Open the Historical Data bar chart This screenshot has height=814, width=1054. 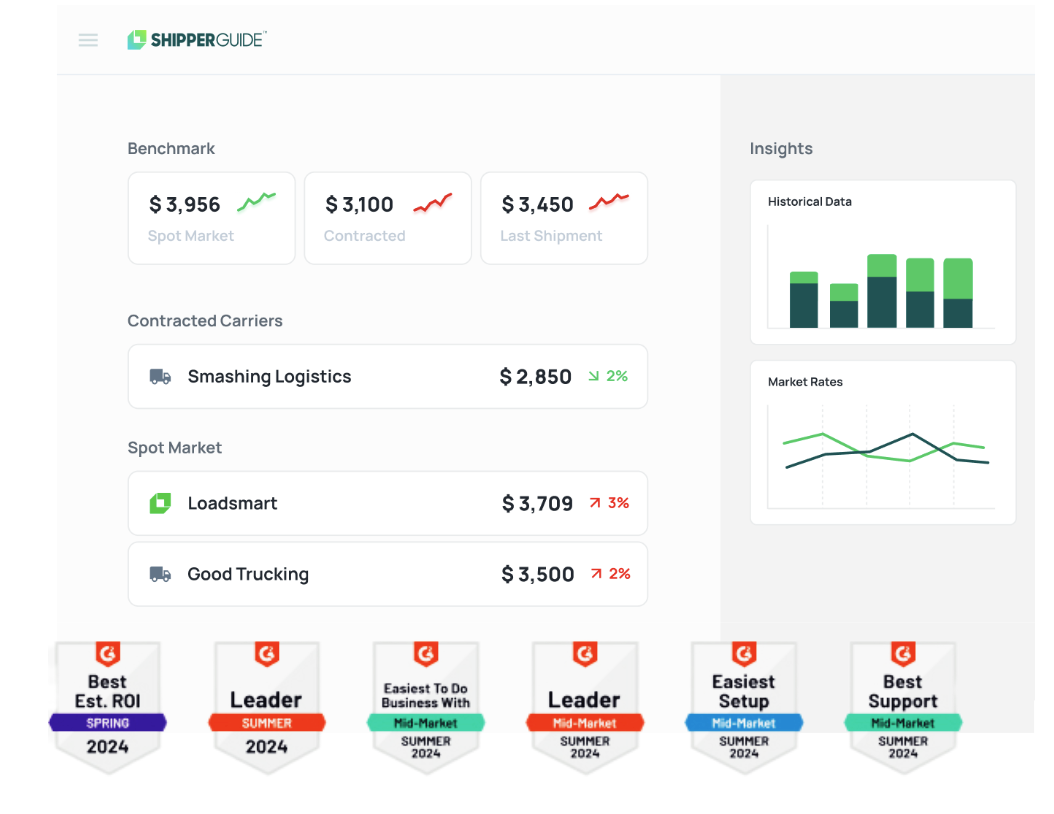(x=882, y=263)
